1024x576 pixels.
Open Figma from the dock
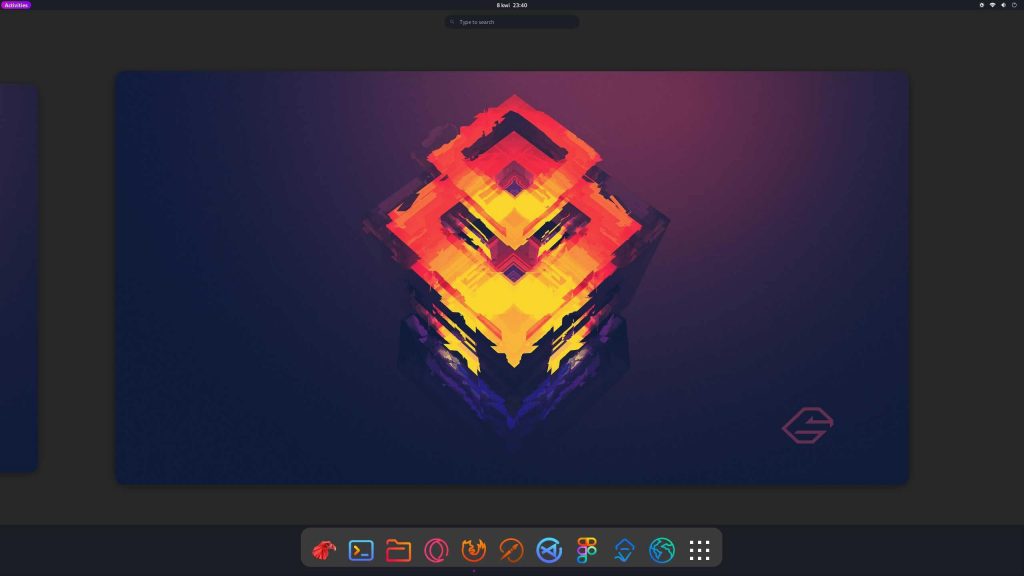pos(586,549)
